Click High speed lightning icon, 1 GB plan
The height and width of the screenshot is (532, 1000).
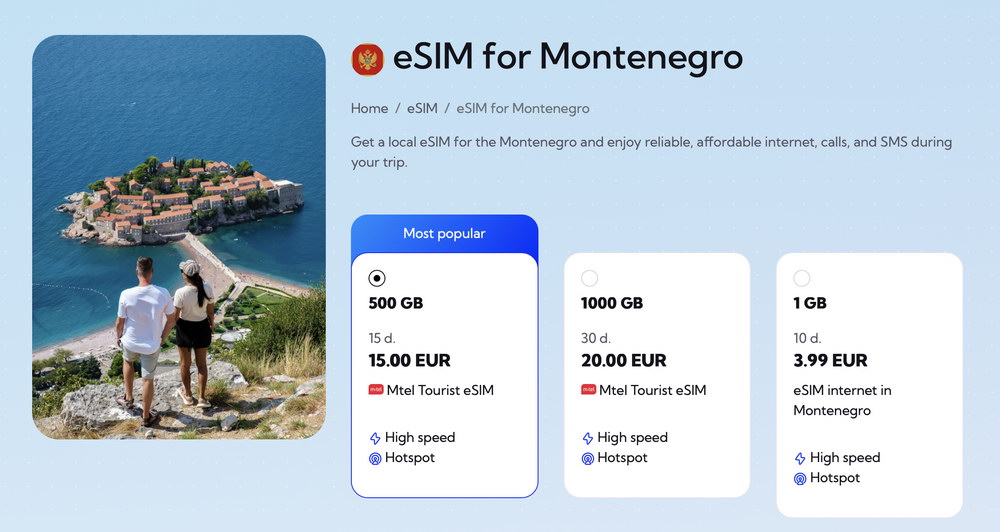800,458
